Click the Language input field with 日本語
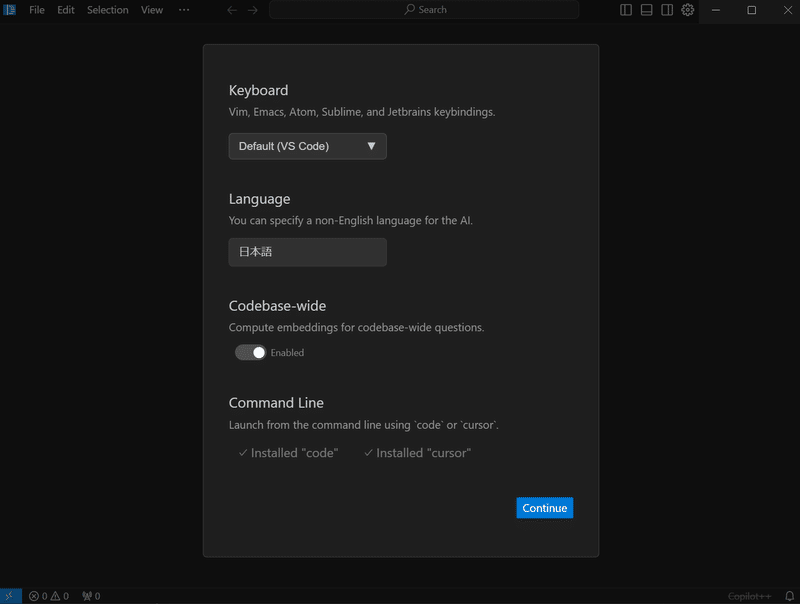Image resolution: width=800 pixels, height=604 pixels. click(308, 252)
